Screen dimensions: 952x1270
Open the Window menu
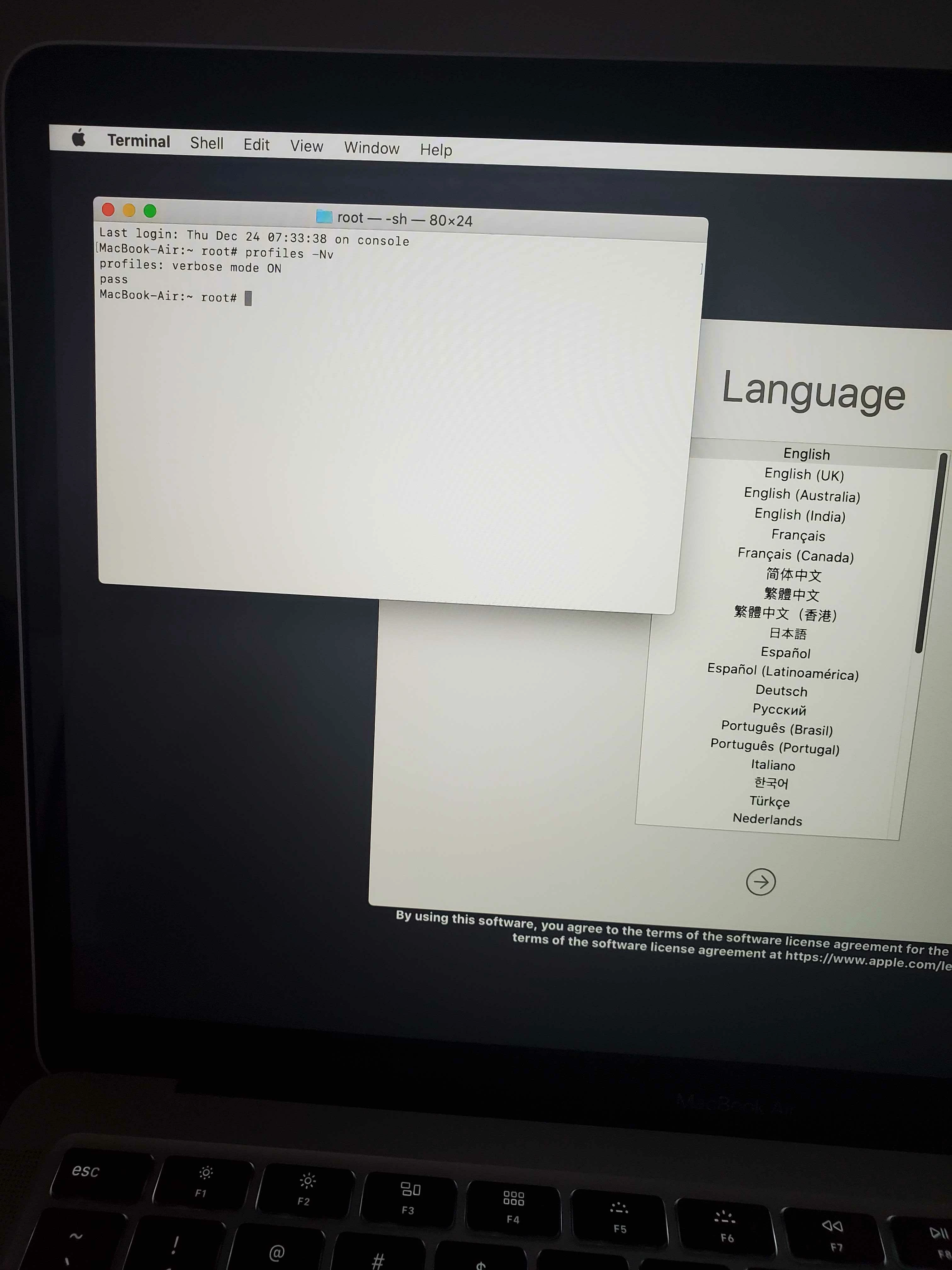(371, 148)
